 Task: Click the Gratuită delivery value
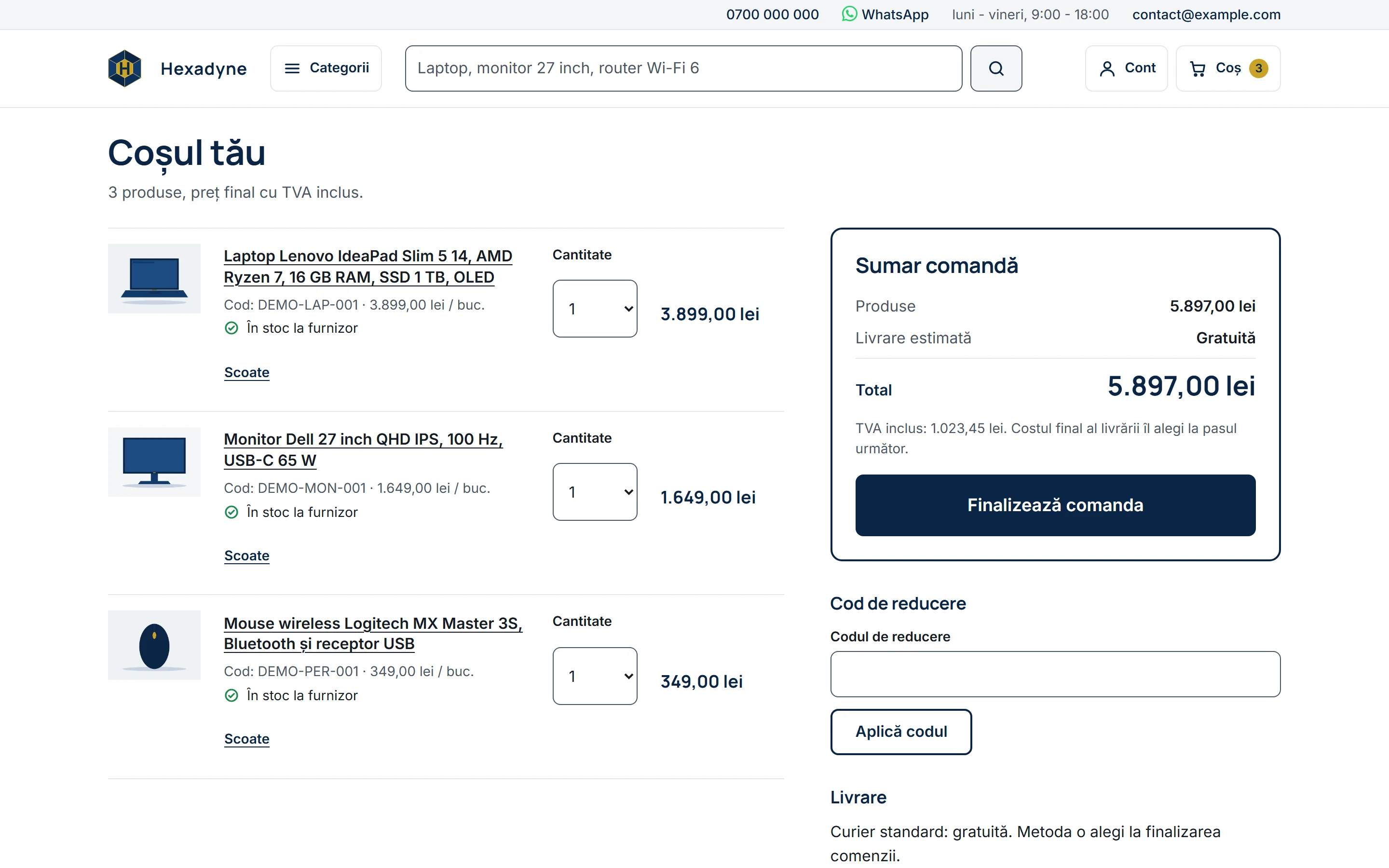(1226, 338)
